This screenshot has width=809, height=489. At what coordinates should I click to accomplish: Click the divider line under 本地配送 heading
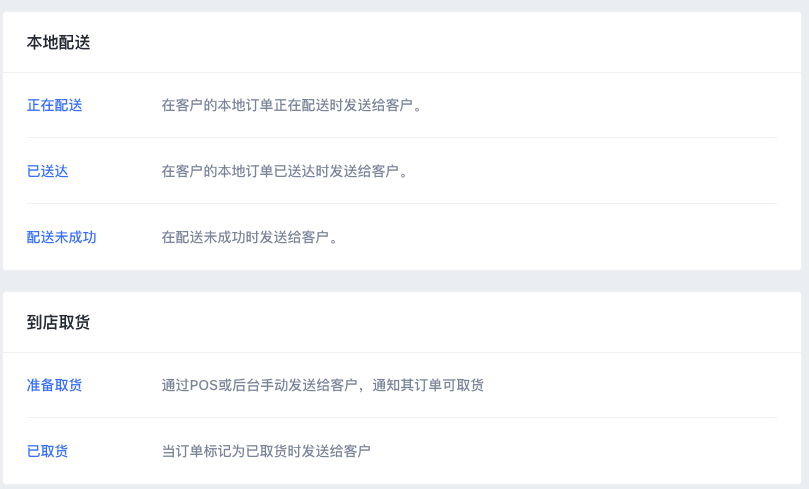tap(402, 72)
